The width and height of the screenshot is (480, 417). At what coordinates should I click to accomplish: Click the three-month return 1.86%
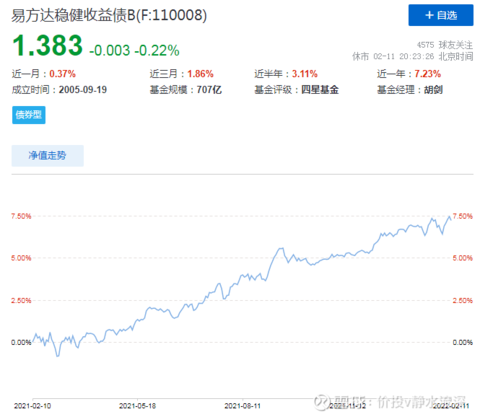[x=200, y=74]
